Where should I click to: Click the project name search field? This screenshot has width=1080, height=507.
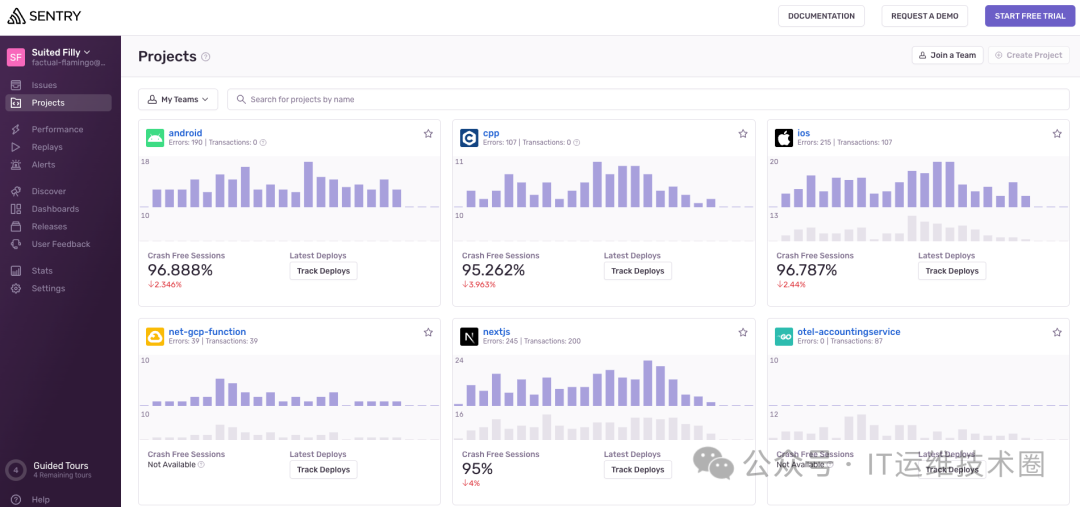[648, 99]
